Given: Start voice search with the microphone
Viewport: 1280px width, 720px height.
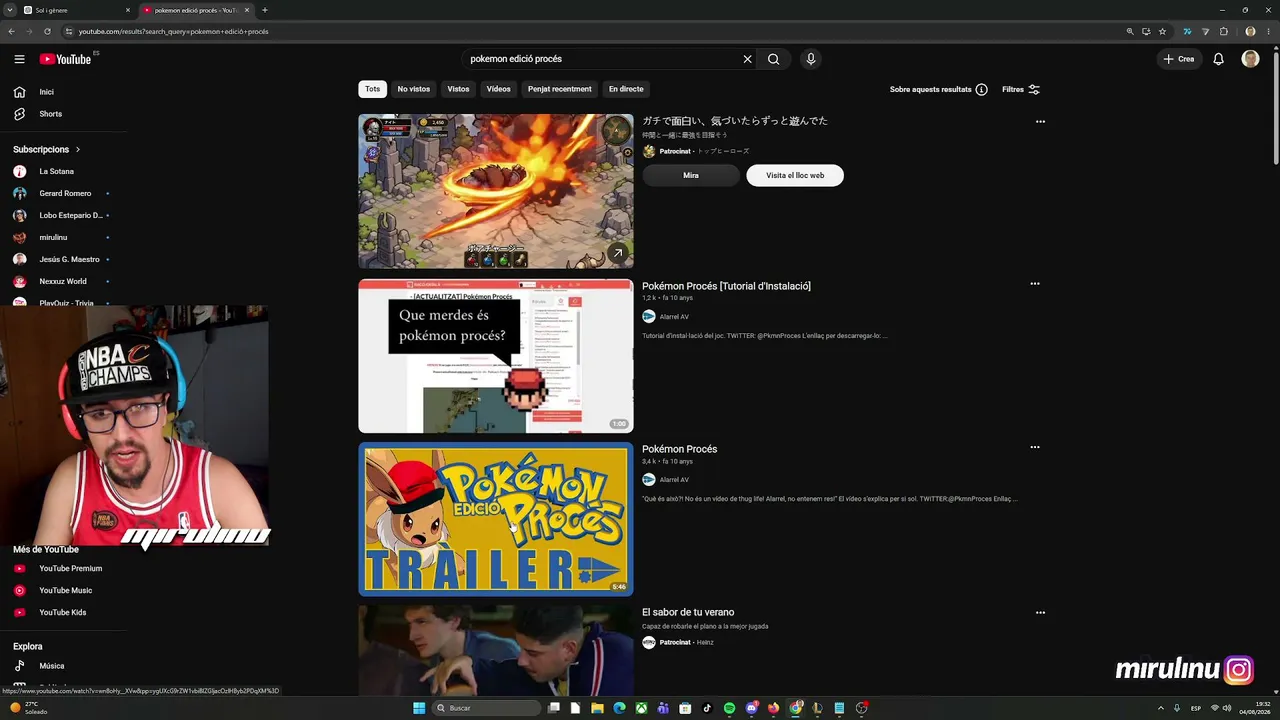Looking at the screenshot, I should (x=811, y=59).
